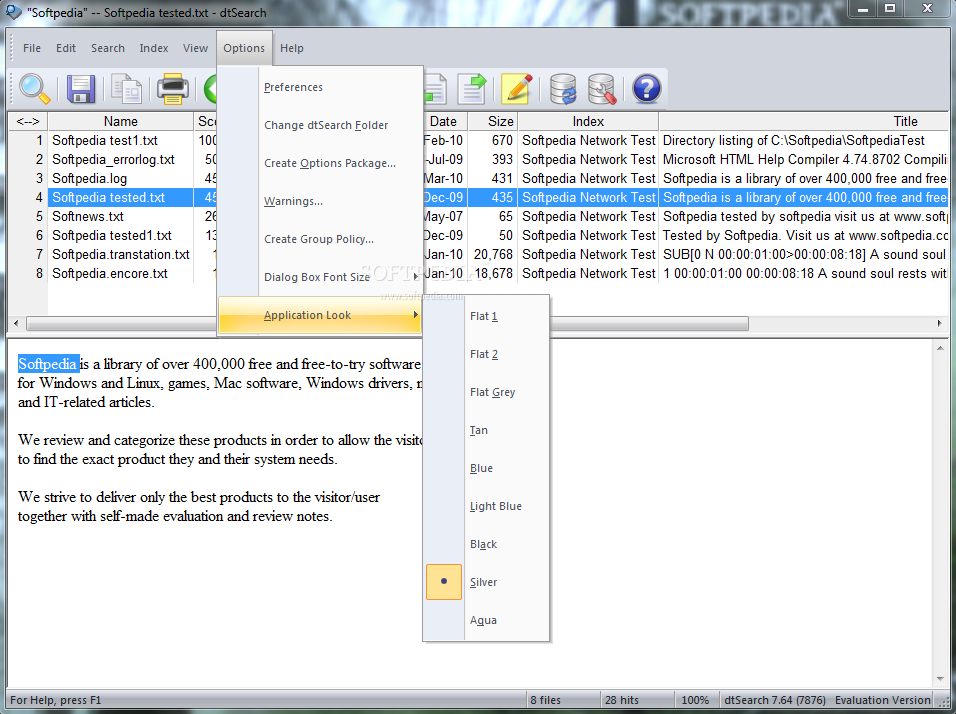Select the Flat Grey look
956x714 pixels.
coord(487,392)
